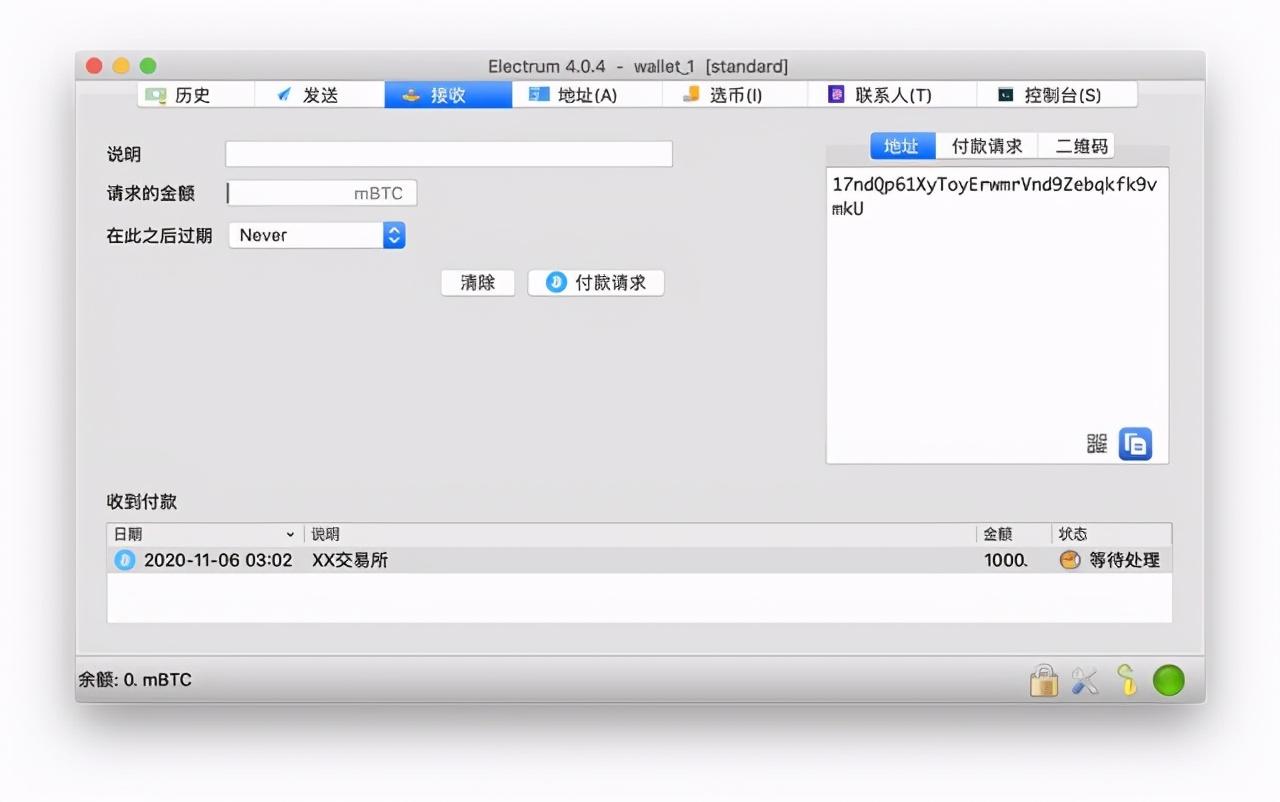Focus the 请求的金额 mBTC amount field
1280x802 pixels.
321,193
